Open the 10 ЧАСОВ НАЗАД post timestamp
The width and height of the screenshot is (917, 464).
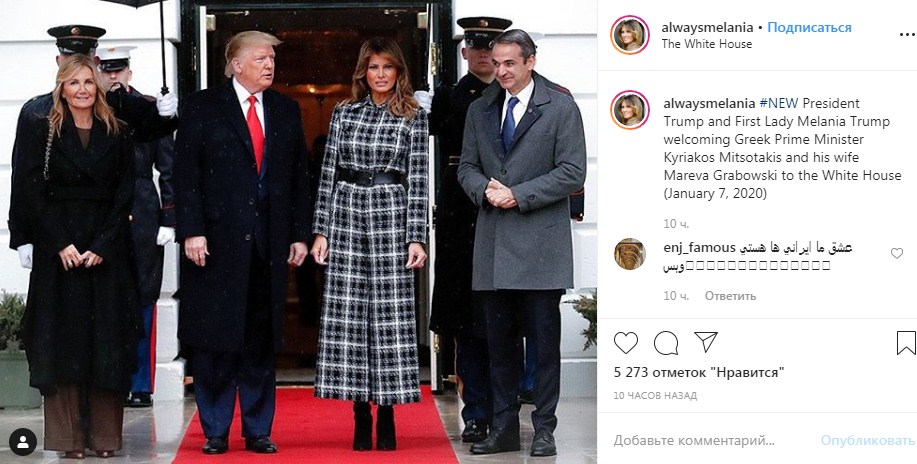click(655, 396)
